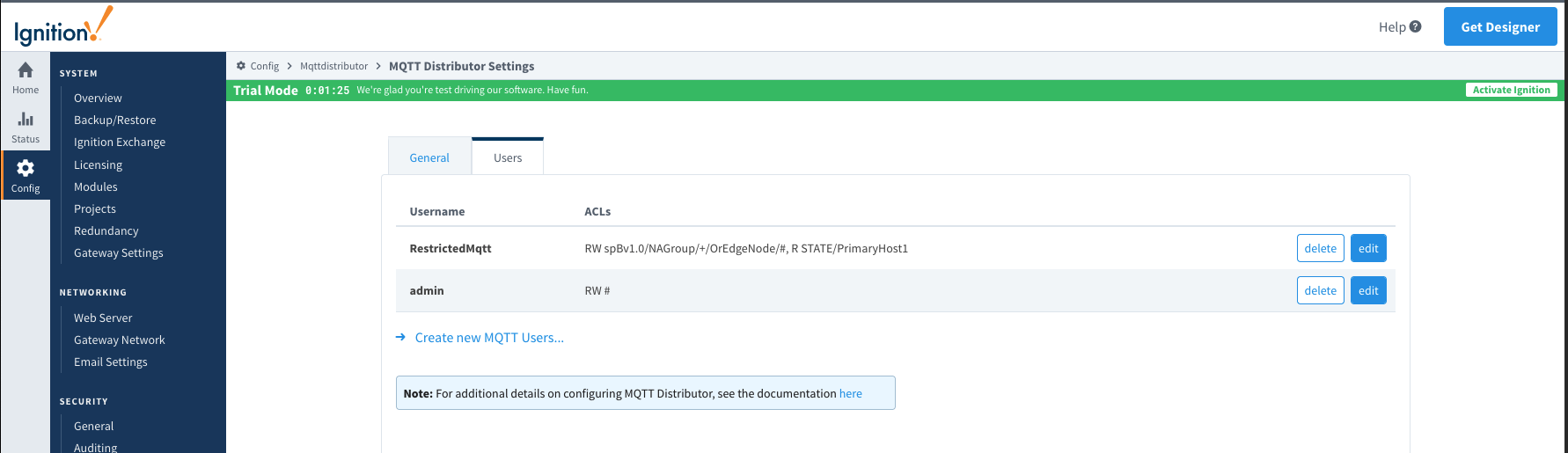Open Auditing under Security
1568x453 pixels.
pos(96,447)
